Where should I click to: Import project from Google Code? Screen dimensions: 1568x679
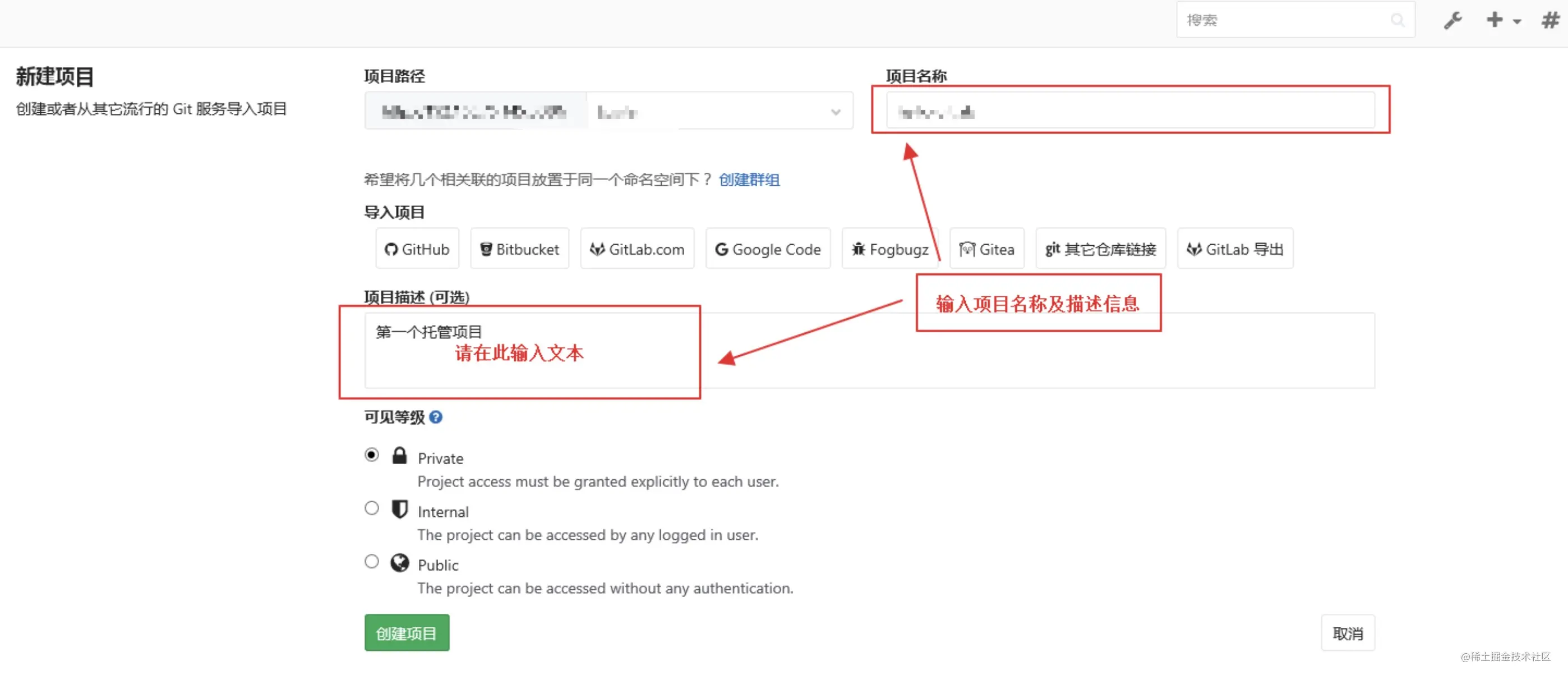(x=768, y=249)
